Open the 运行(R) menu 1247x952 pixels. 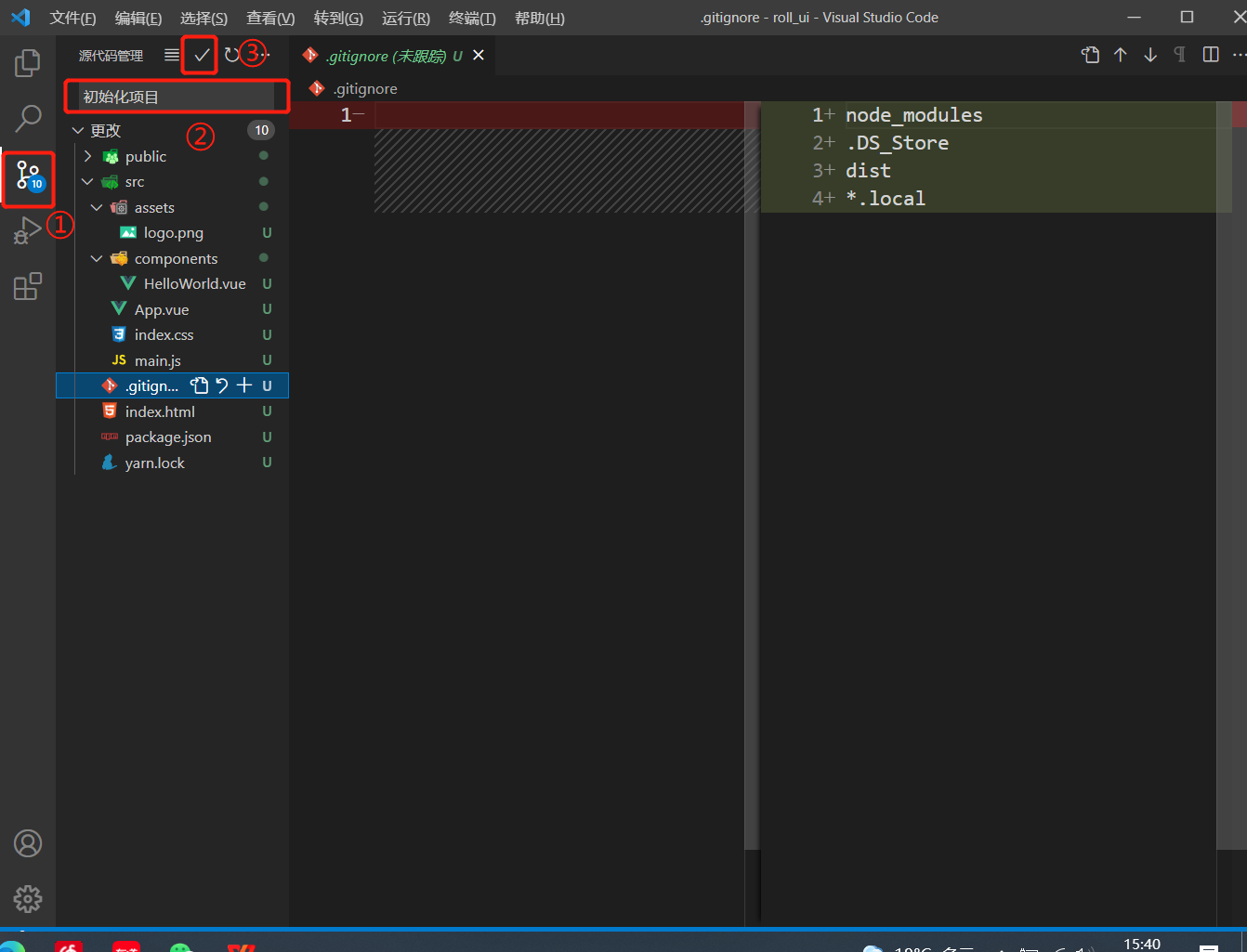click(406, 19)
